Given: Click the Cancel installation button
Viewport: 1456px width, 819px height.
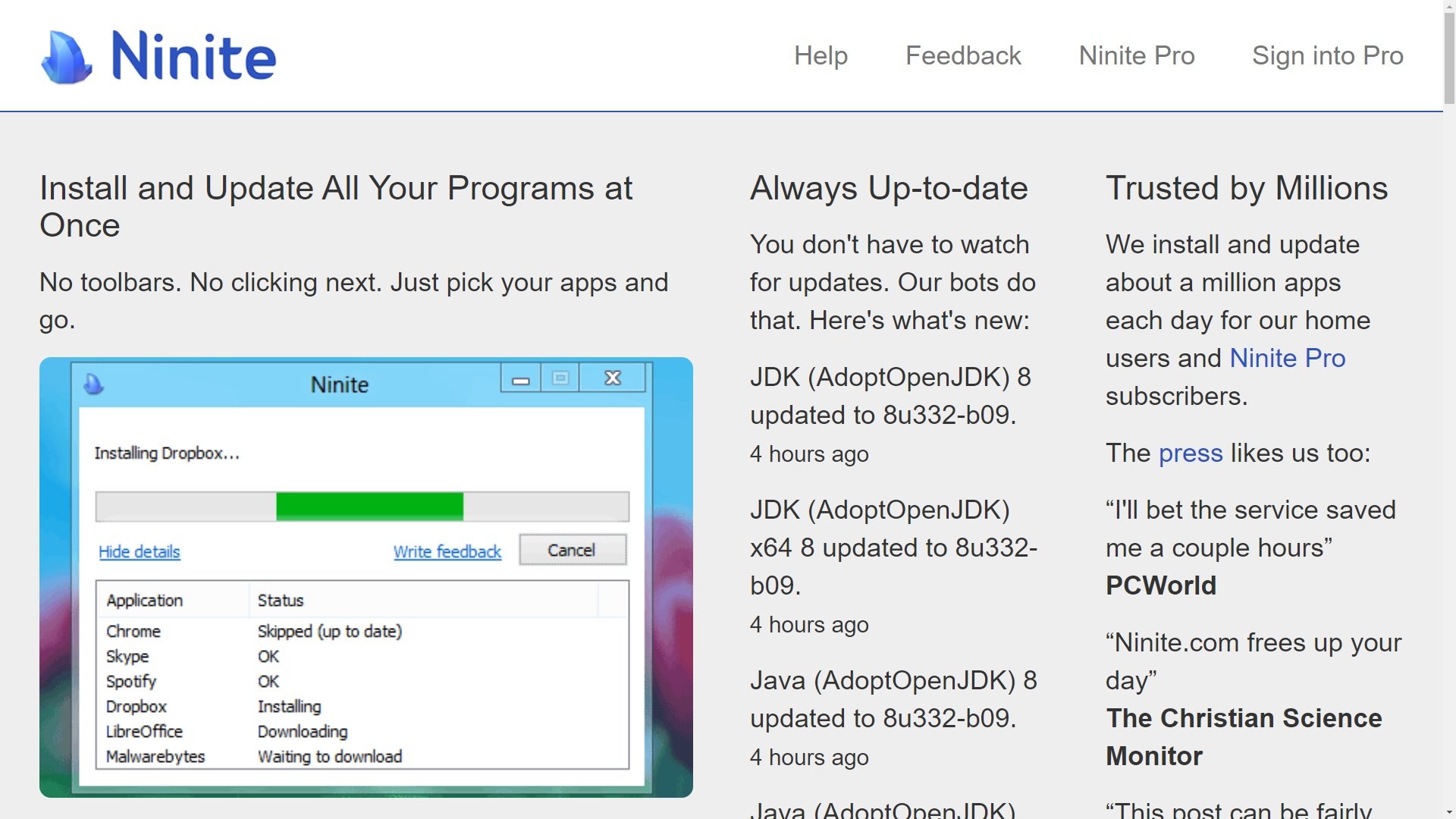Looking at the screenshot, I should [572, 549].
